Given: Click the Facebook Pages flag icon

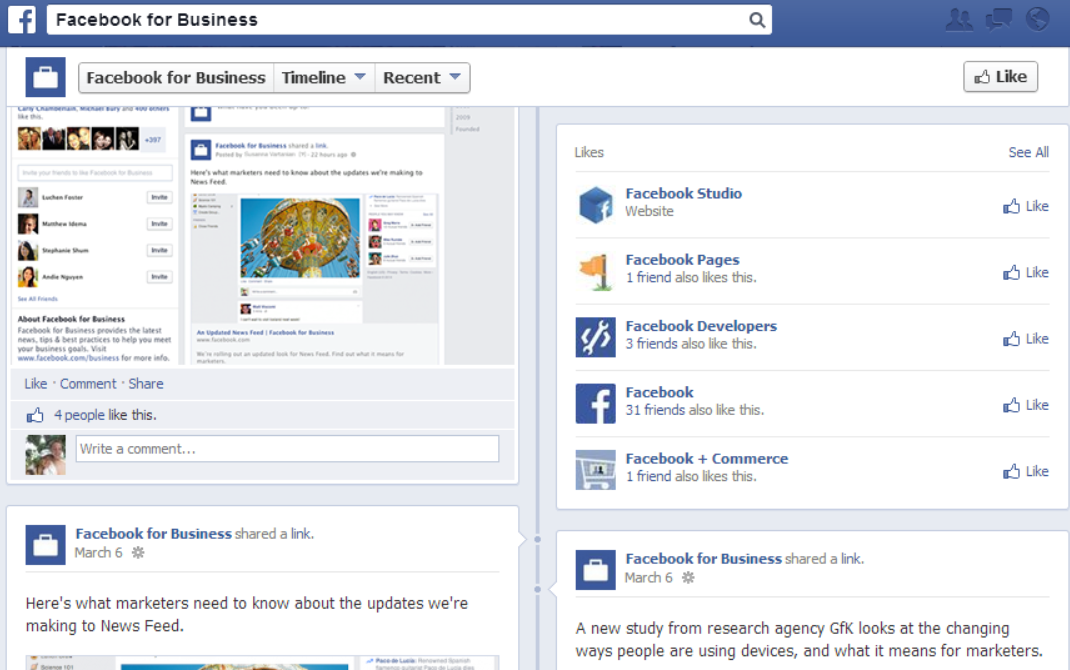Looking at the screenshot, I should coord(595,272).
